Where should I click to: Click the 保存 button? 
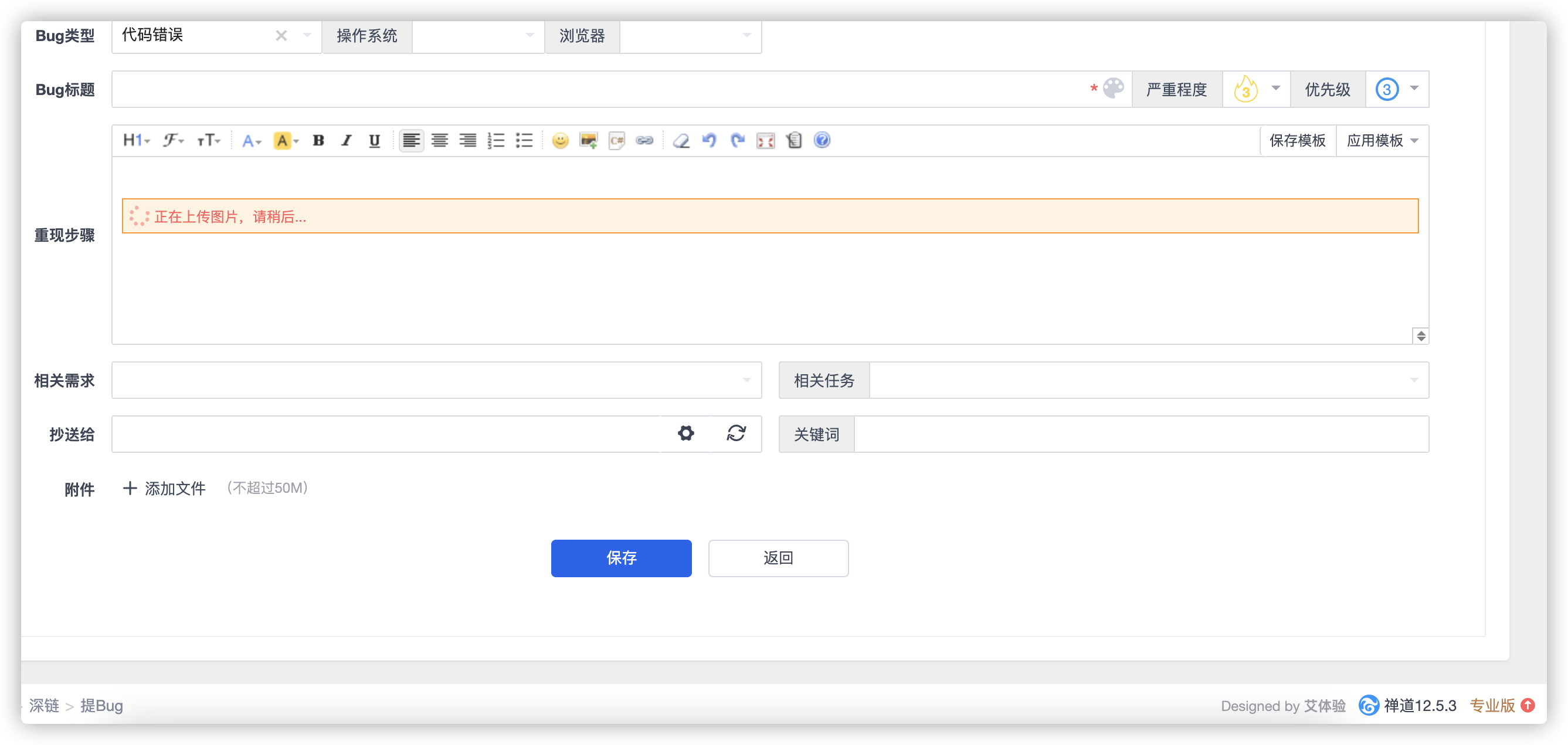[x=621, y=558]
